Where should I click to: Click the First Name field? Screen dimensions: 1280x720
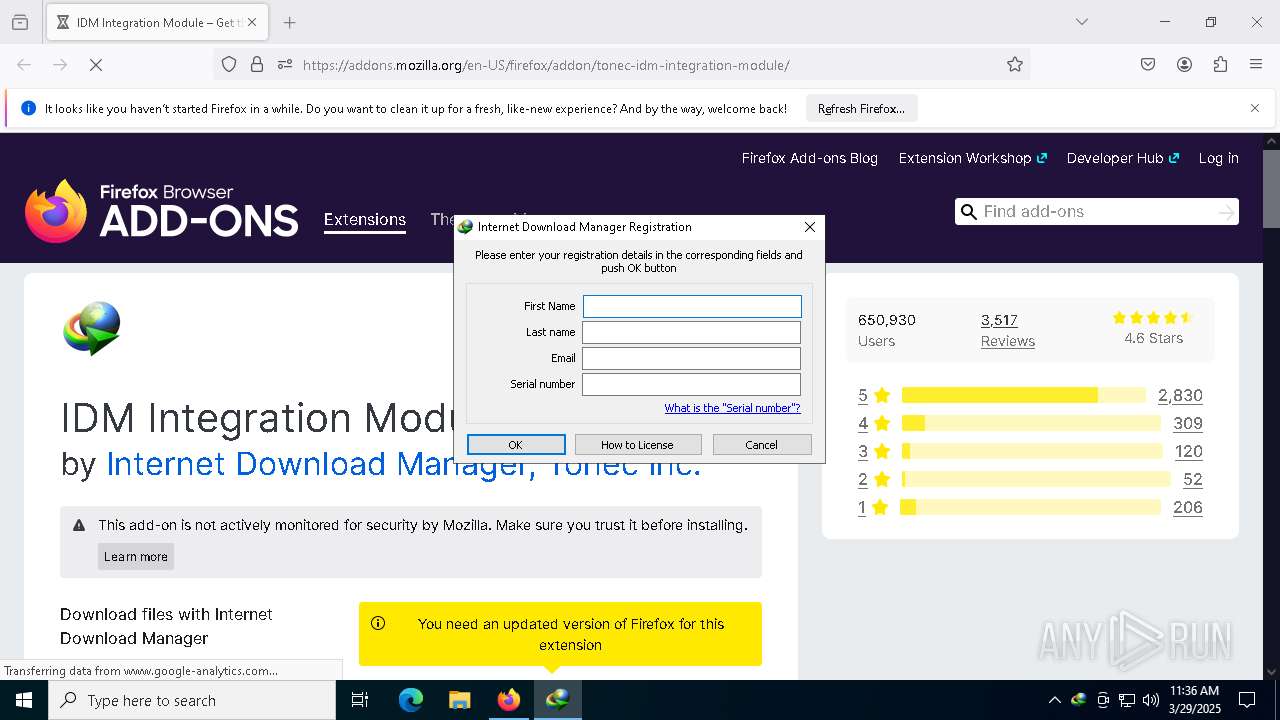coord(692,306)
